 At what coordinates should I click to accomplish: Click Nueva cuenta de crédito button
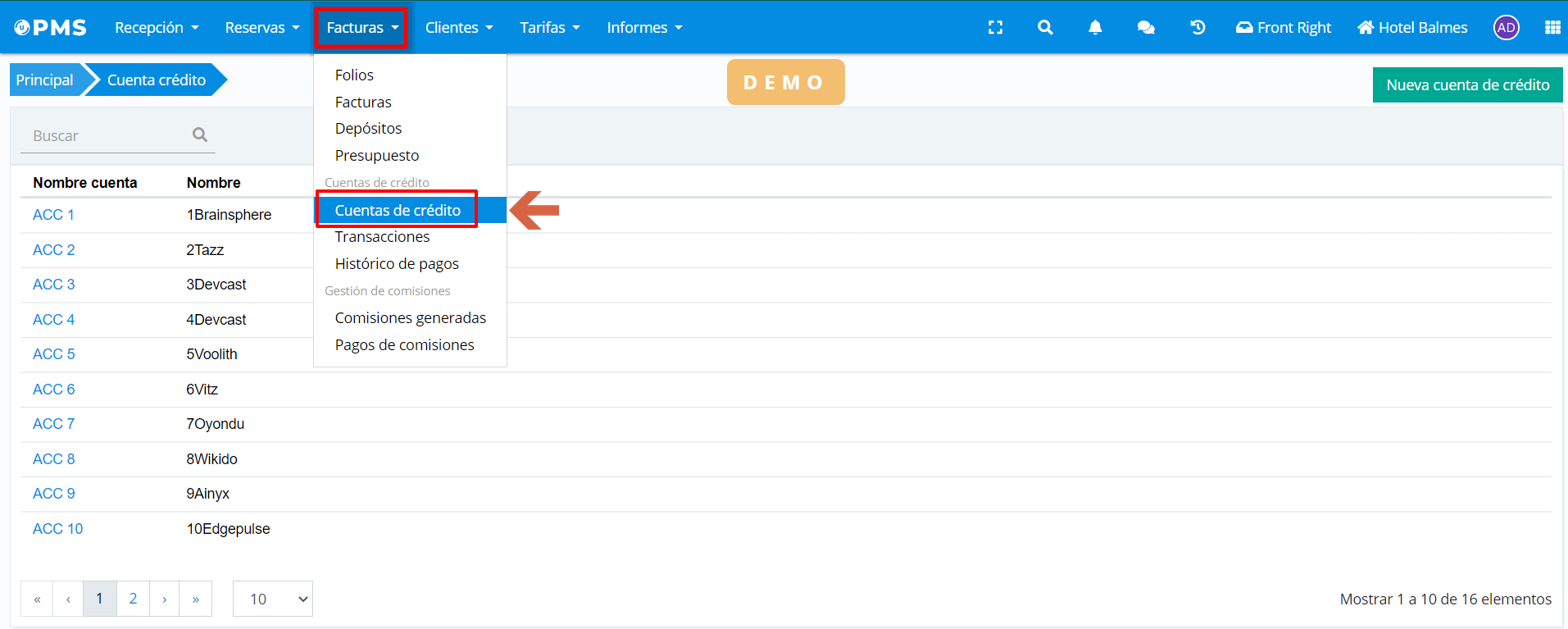pos(1467,84)
